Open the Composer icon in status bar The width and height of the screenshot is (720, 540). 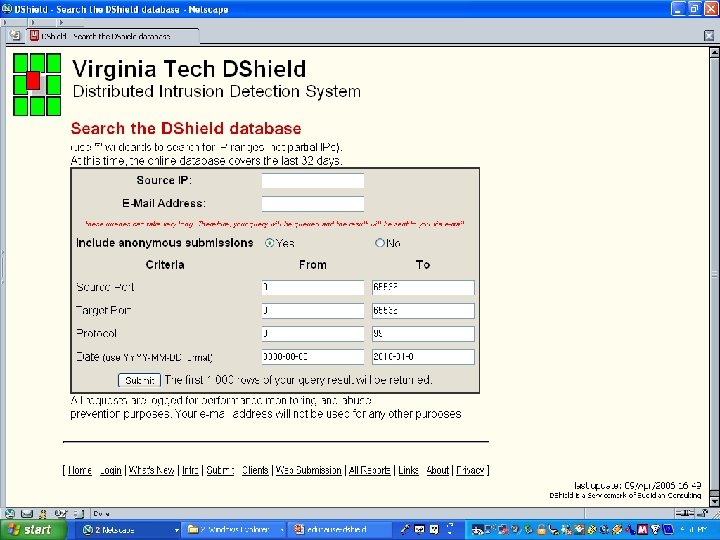click(x=61, y=513)
